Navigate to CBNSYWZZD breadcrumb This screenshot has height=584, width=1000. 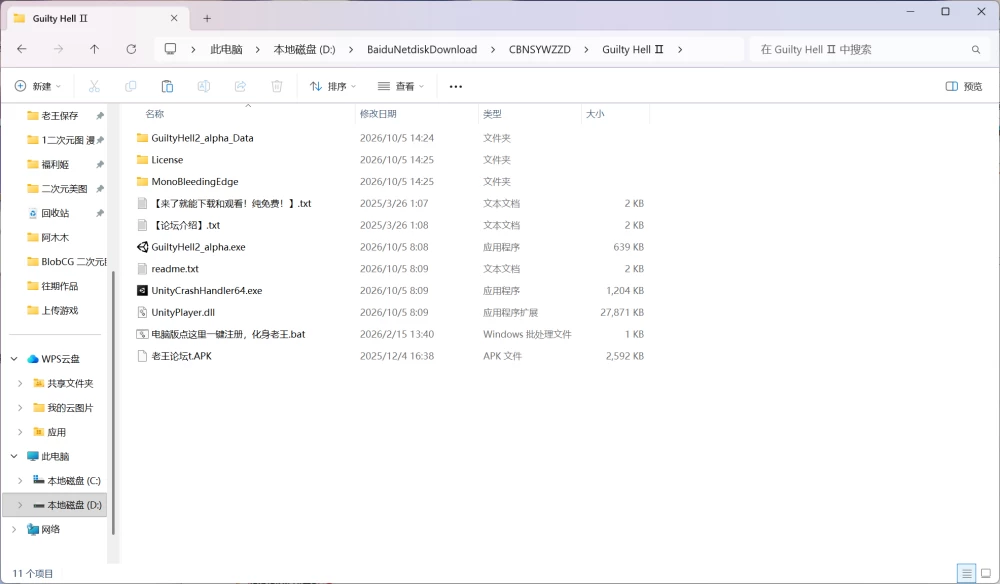click(540, 50)
